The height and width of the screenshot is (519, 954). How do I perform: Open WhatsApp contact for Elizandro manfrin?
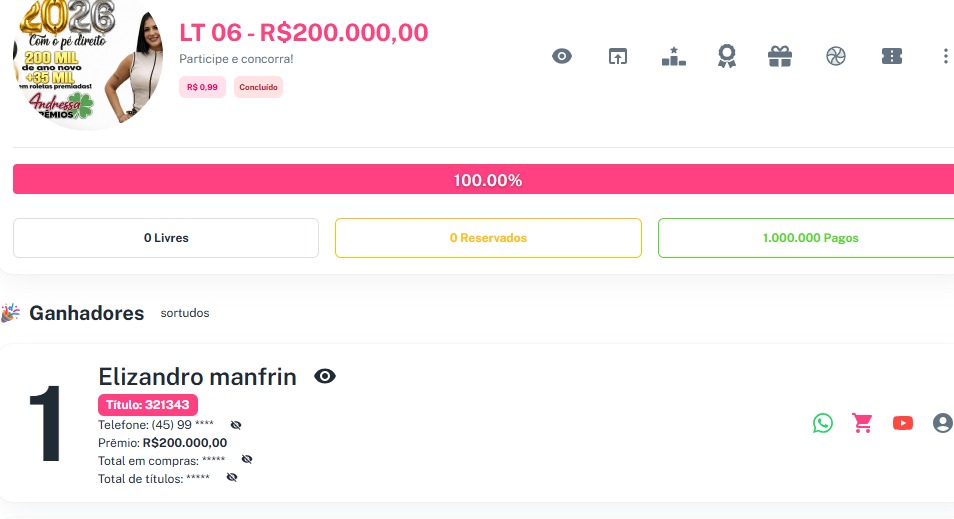click(x=823, y=423)
